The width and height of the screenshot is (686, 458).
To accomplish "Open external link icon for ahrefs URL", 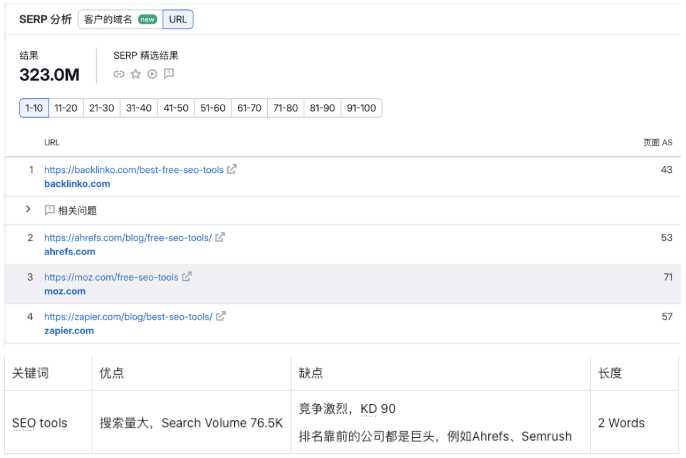I will point(220,237).
